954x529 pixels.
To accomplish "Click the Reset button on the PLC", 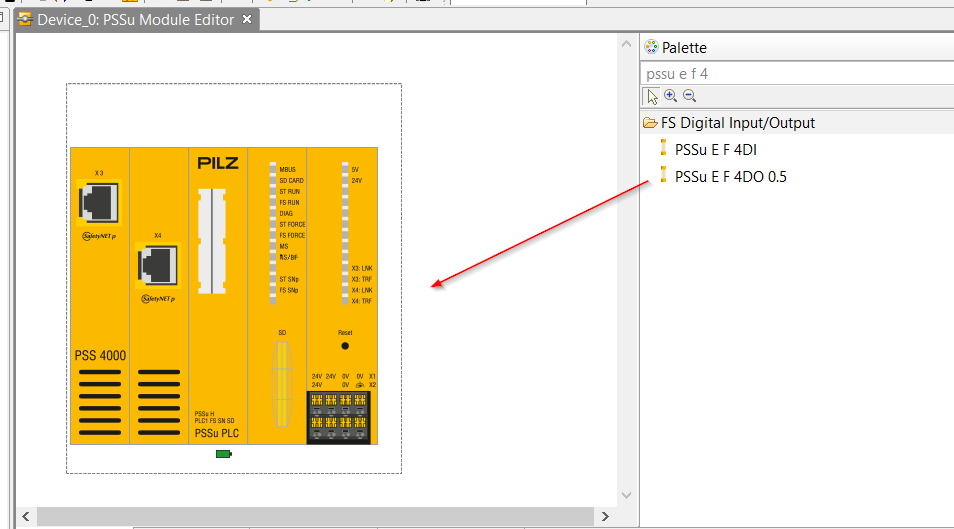I will pyautogui.click(x=345, y=346).
